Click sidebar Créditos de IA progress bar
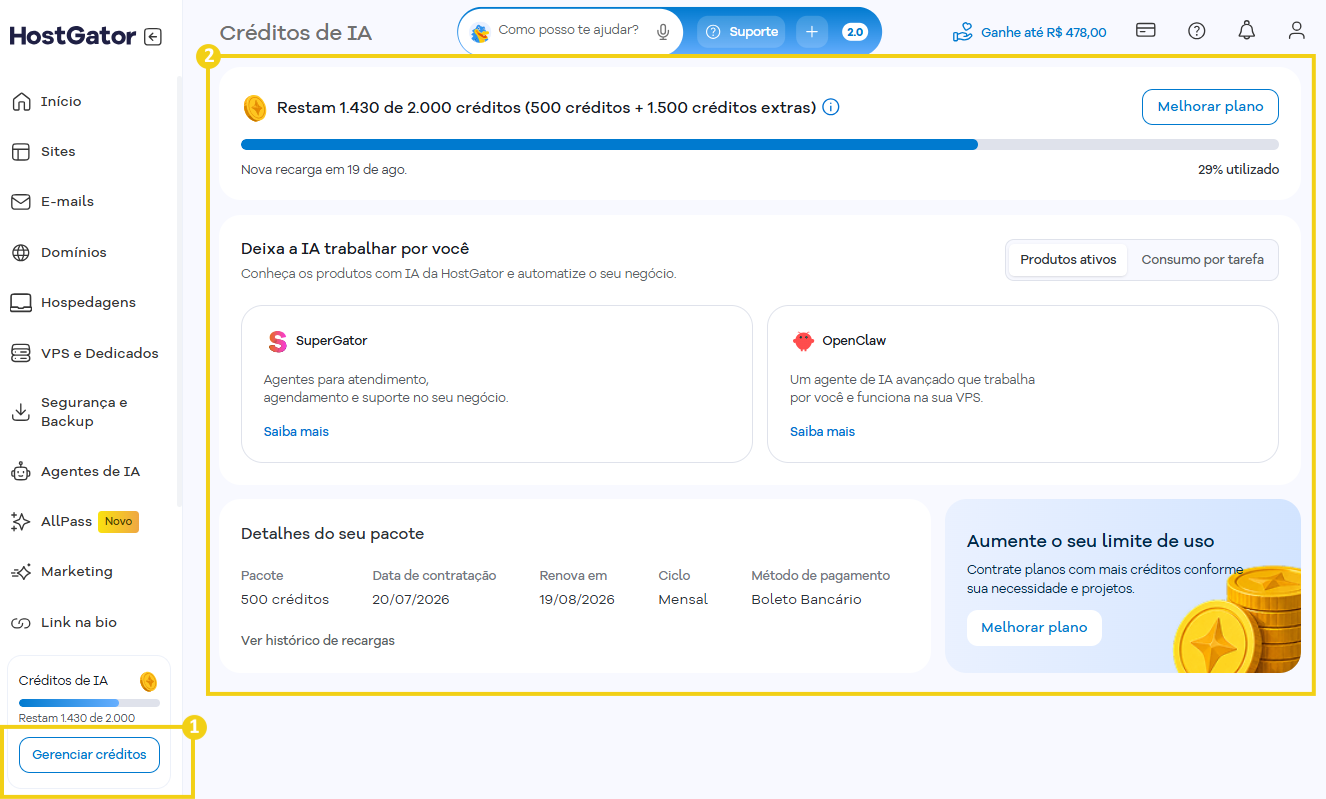 point(89,703)
